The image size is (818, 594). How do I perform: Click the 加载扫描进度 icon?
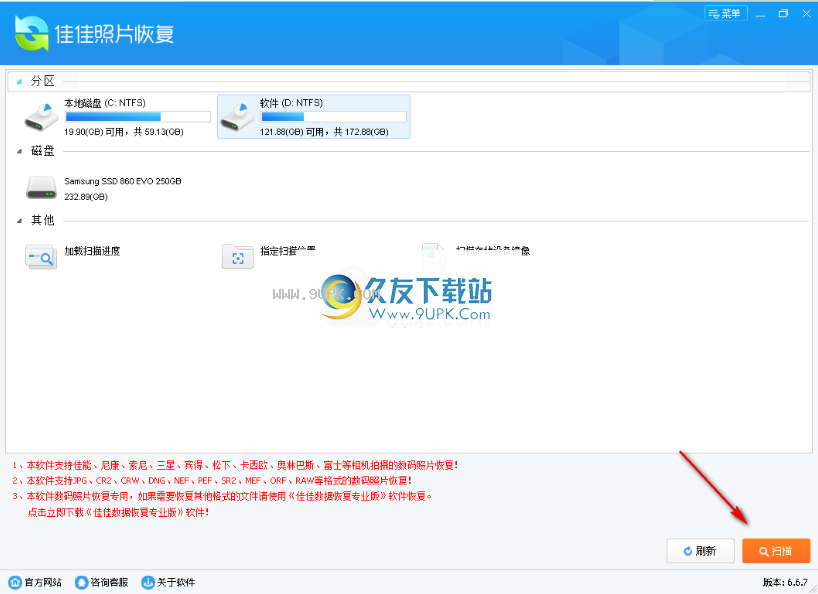coord(41,257)
